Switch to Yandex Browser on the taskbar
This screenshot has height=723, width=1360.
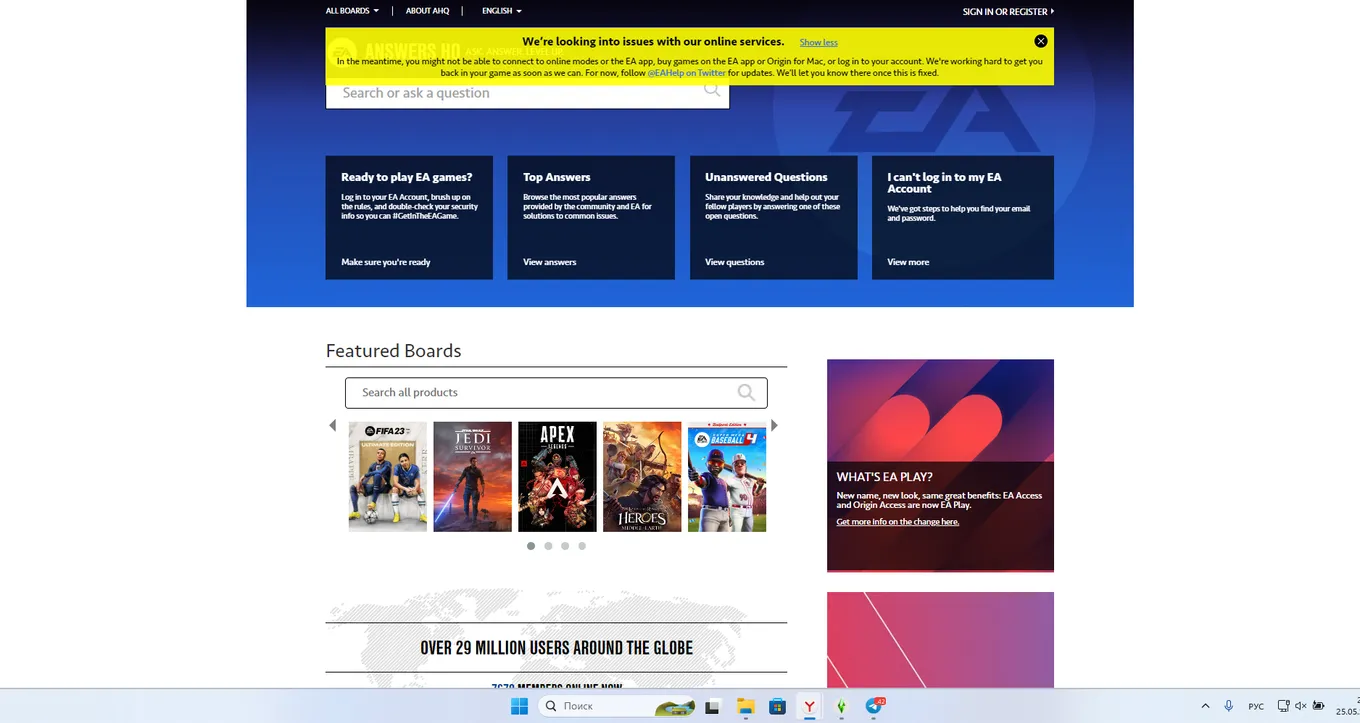pos(809,706)
